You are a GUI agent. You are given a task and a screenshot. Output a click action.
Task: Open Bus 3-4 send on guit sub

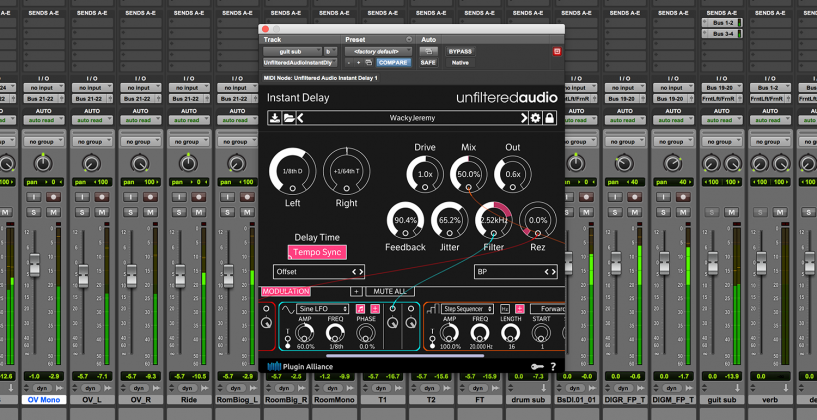point(722,34)
